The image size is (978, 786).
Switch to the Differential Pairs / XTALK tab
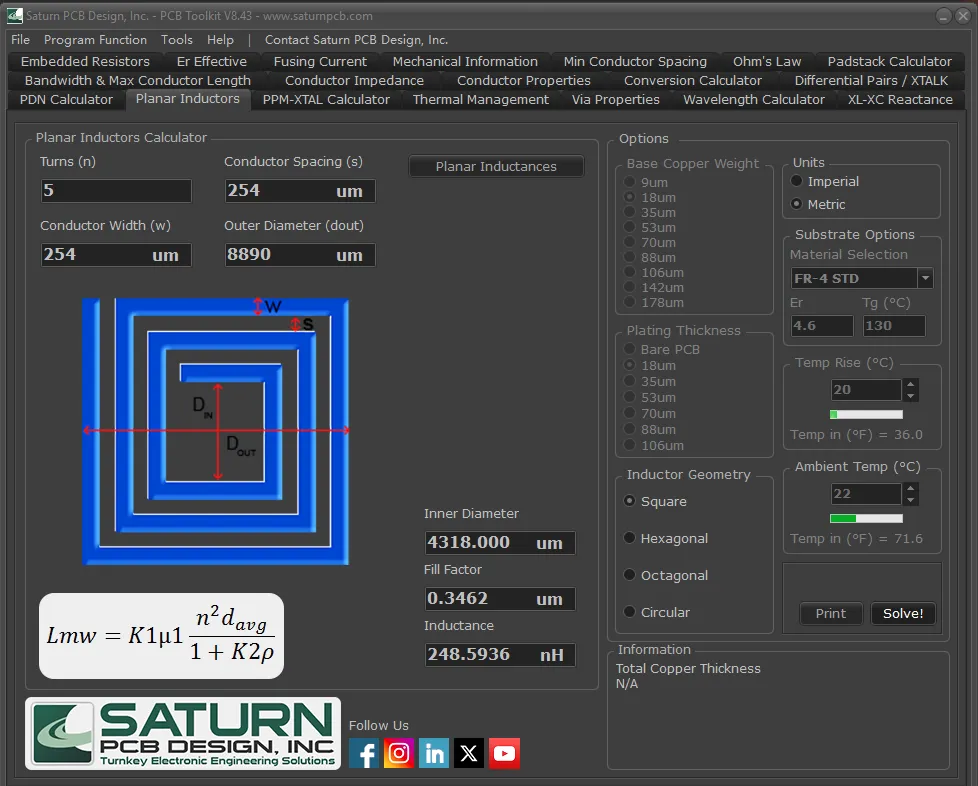click(x=871, y=80)
